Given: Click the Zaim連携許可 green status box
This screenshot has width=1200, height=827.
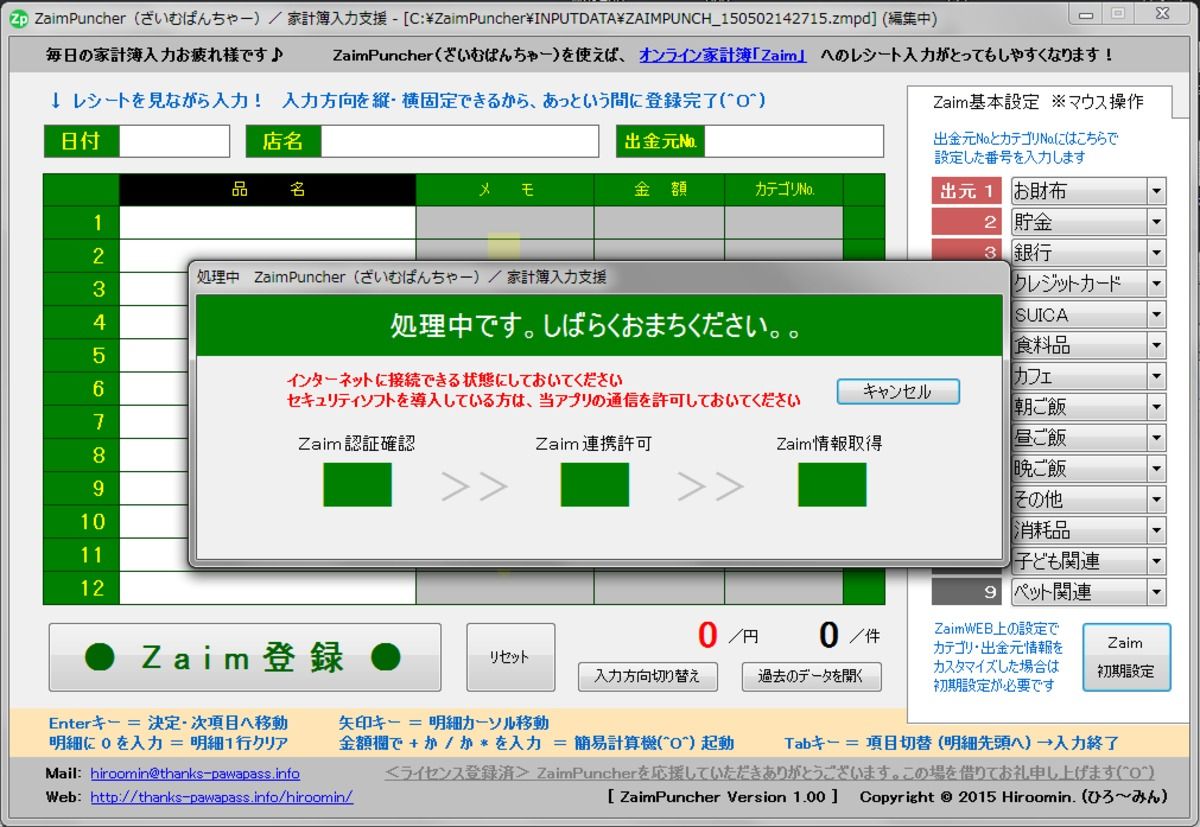Looking at the screenshot, I should coord(594,485).
